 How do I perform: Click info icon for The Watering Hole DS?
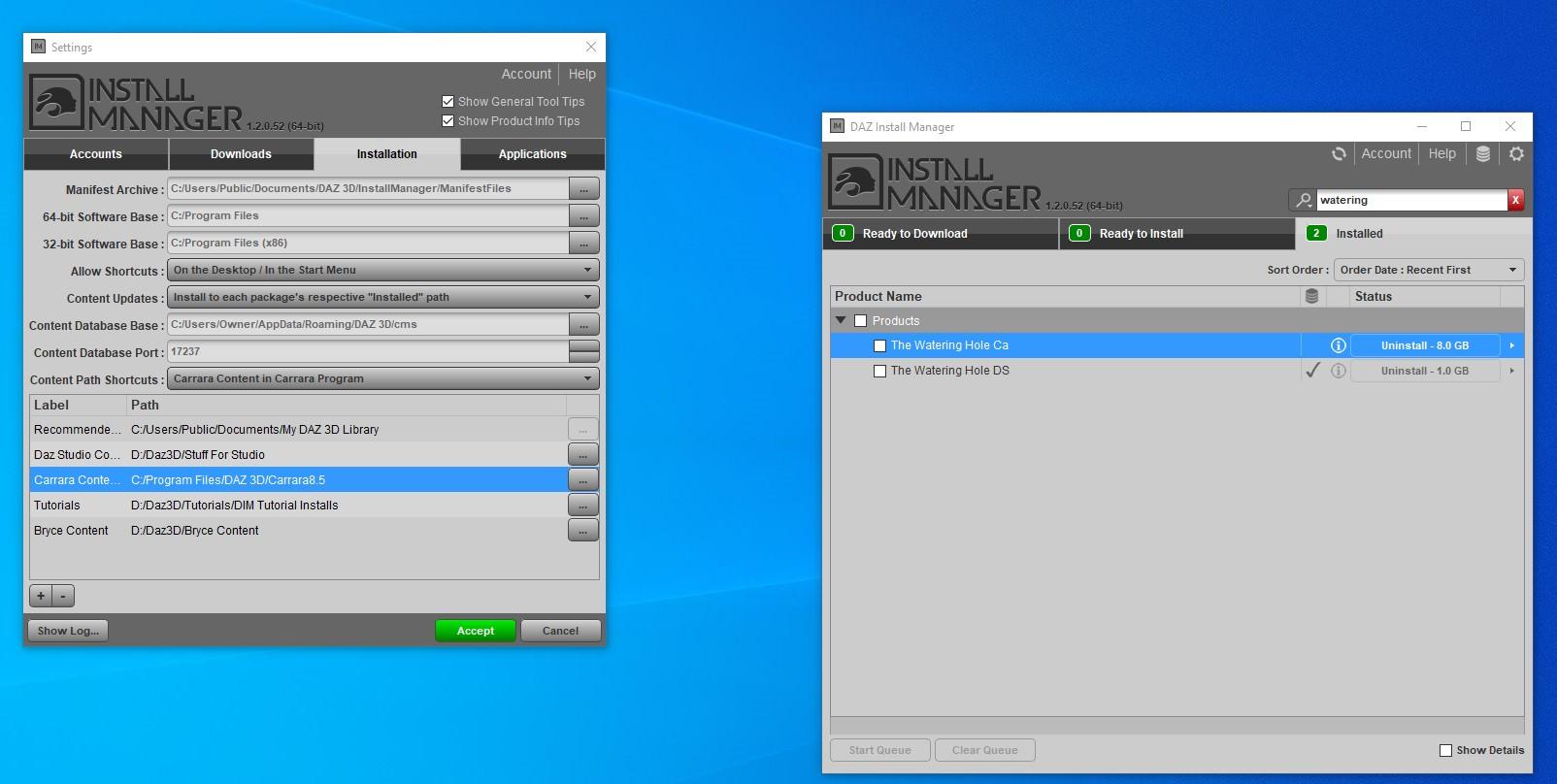pos(1338,371)
